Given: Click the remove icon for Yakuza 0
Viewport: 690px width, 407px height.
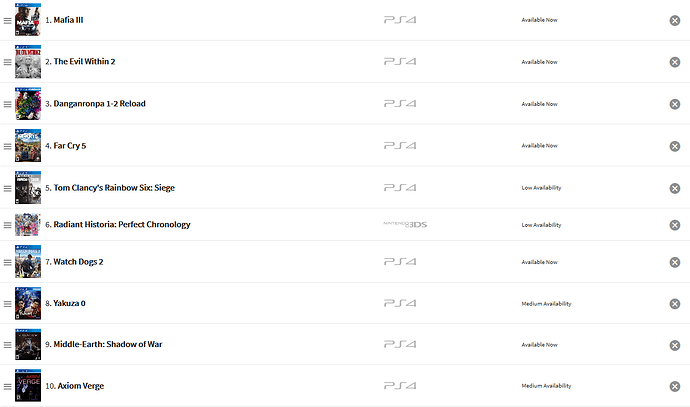Looking at the screenshot, I should pyautogui.click(x=675, y=303).
